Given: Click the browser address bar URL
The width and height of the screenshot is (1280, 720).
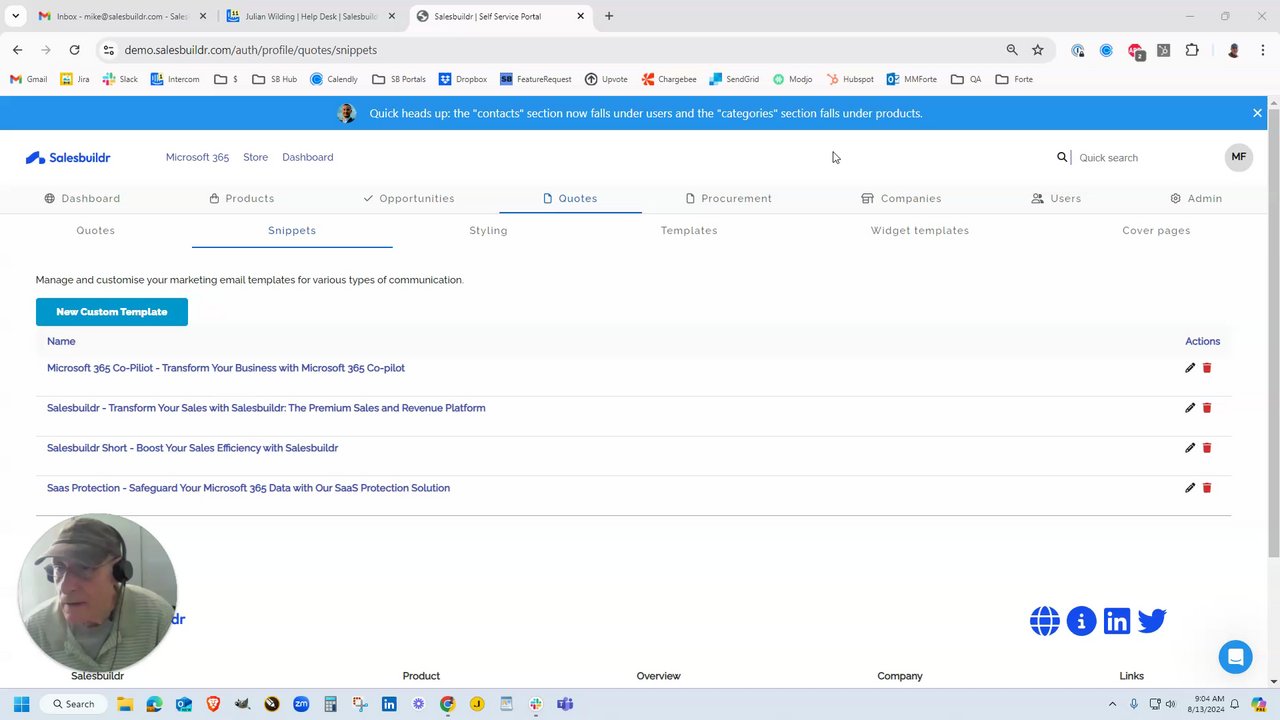Looking at the screenshot, I should [x=251, y=50].
